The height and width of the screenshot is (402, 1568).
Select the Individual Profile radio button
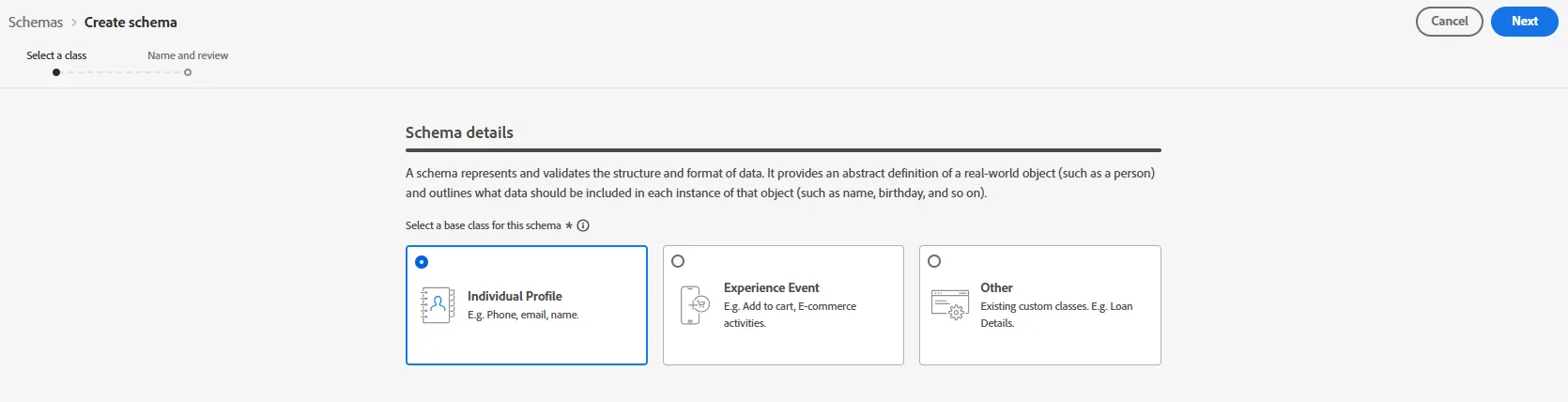pos(422,262)
